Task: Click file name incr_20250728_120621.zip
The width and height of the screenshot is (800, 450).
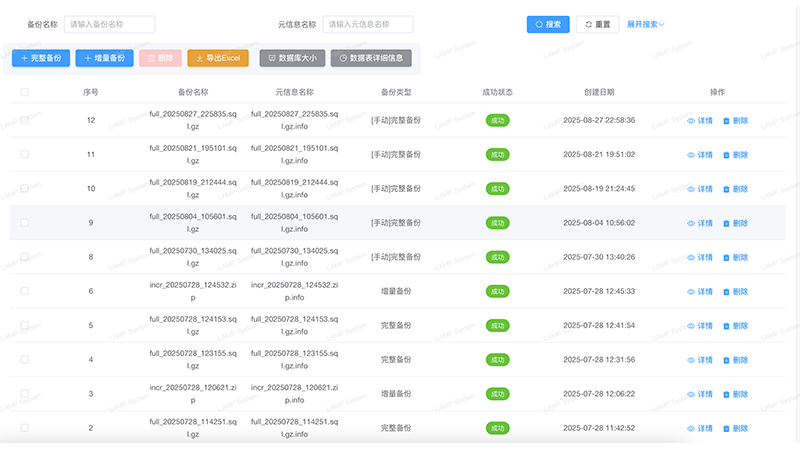Action: click(193, 394)
